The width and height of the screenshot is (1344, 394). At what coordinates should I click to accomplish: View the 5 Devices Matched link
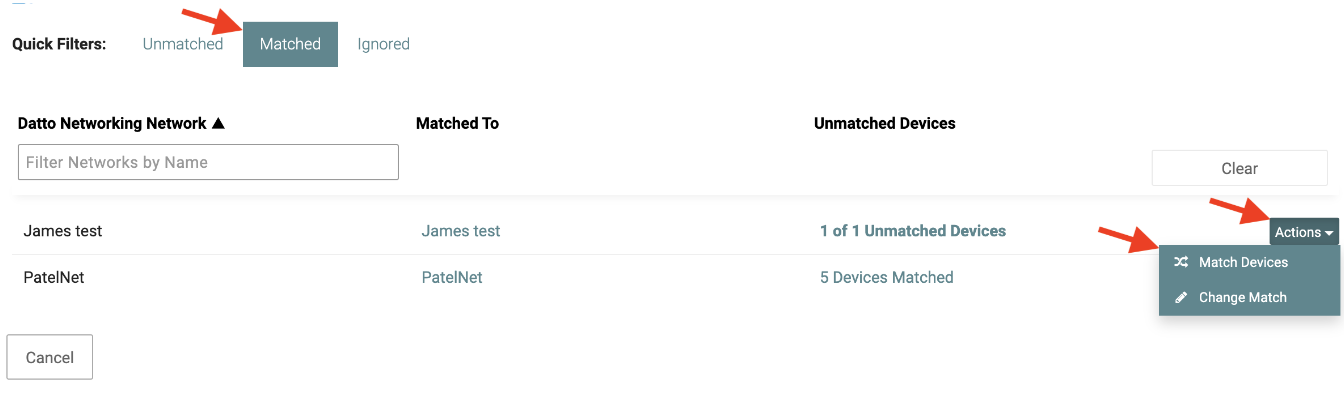[887, 278]
